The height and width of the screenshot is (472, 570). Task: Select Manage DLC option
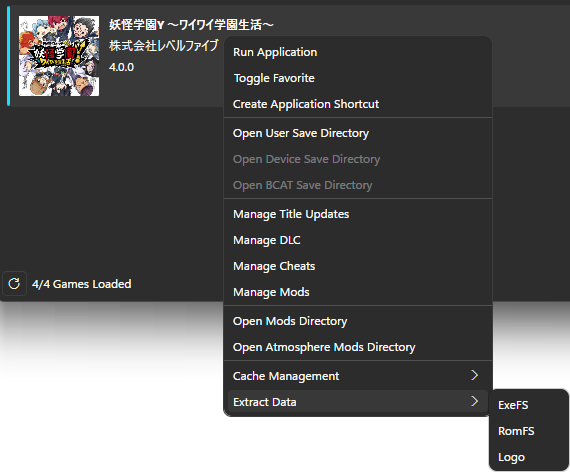(358, 240)
